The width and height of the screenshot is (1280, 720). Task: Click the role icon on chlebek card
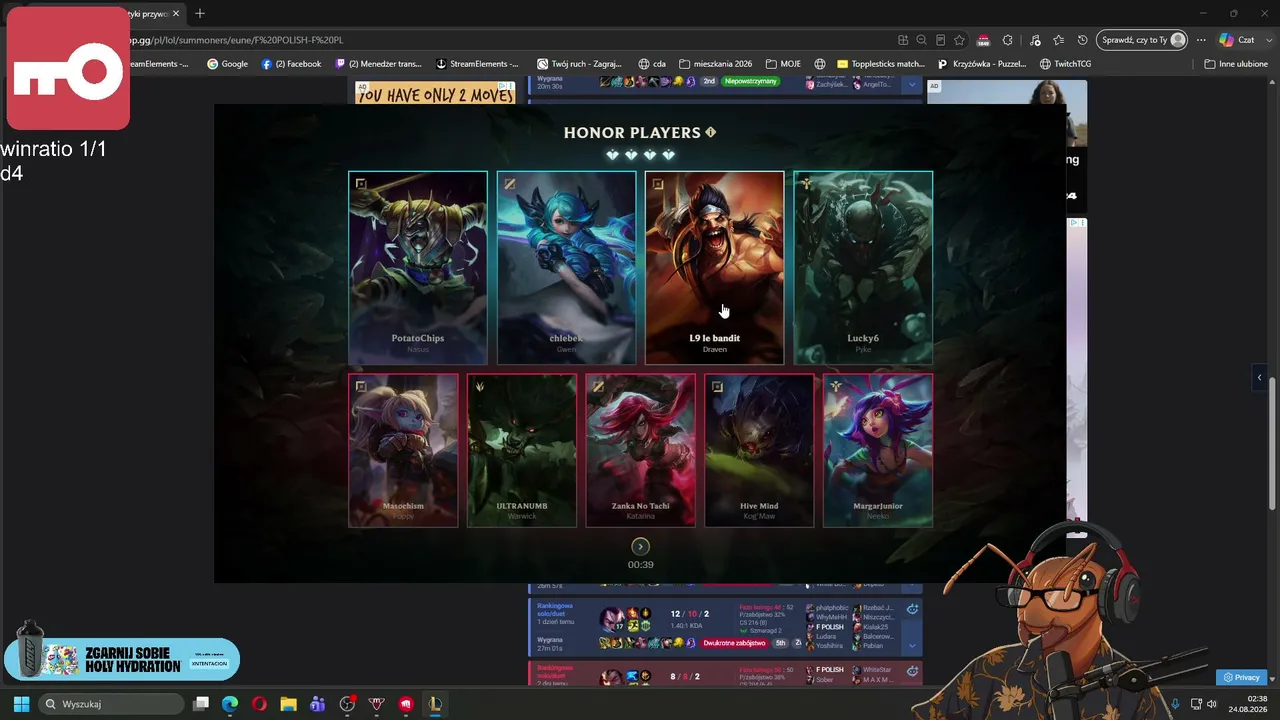point(509,184)
